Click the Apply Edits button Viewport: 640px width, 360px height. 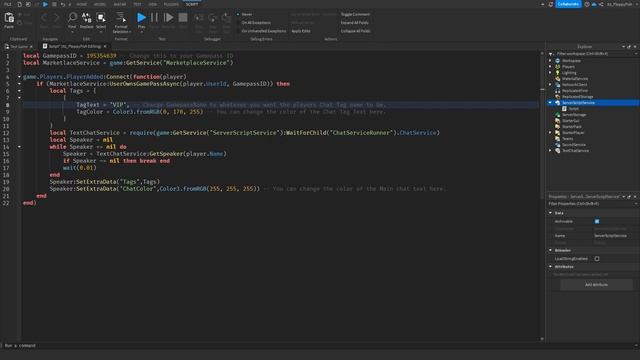(301, 31)
